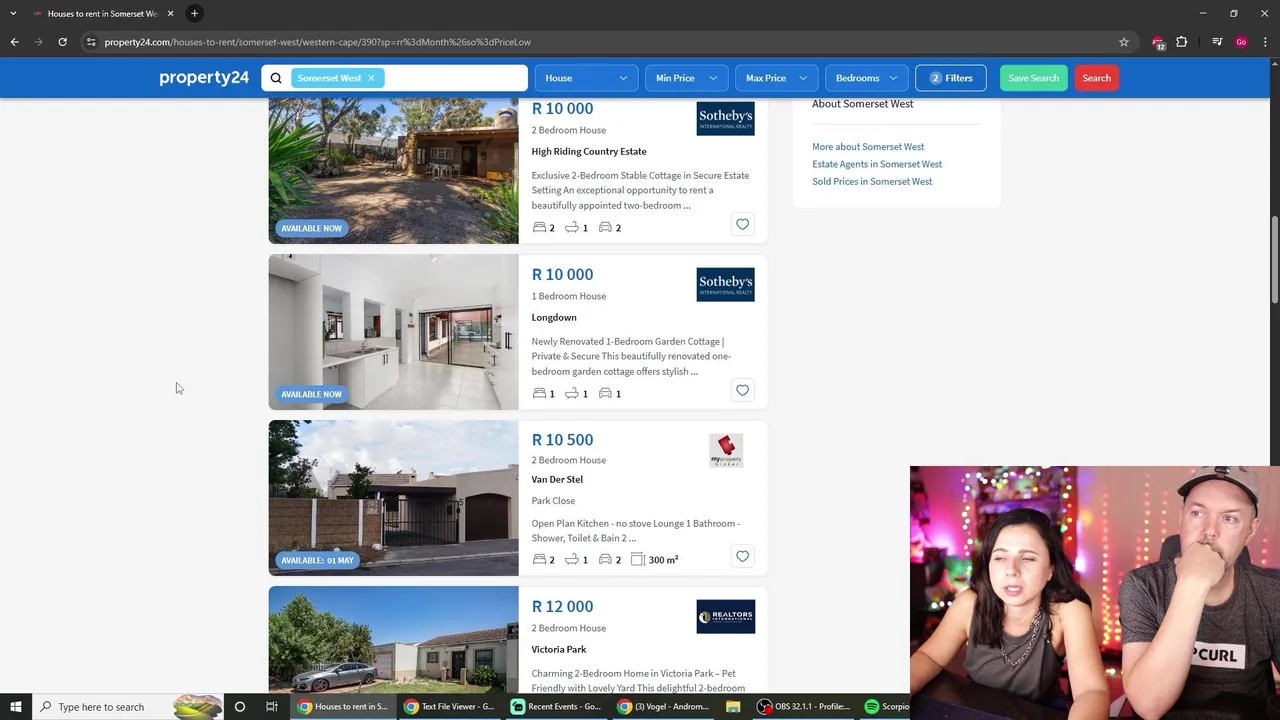1280x720 pixels.
Task: Click the page vertical scrollbar
Action: tap(1274, 260)
